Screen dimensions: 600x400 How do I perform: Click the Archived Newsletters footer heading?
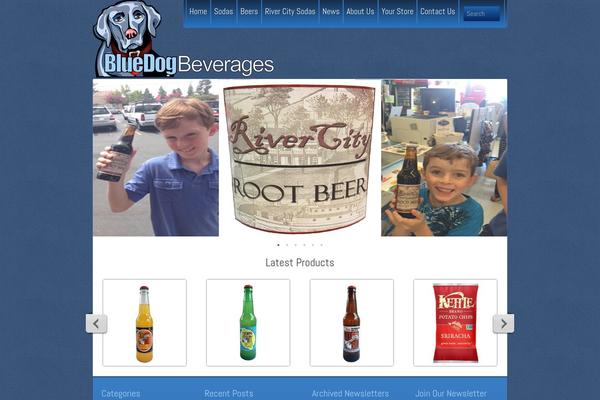350,393
